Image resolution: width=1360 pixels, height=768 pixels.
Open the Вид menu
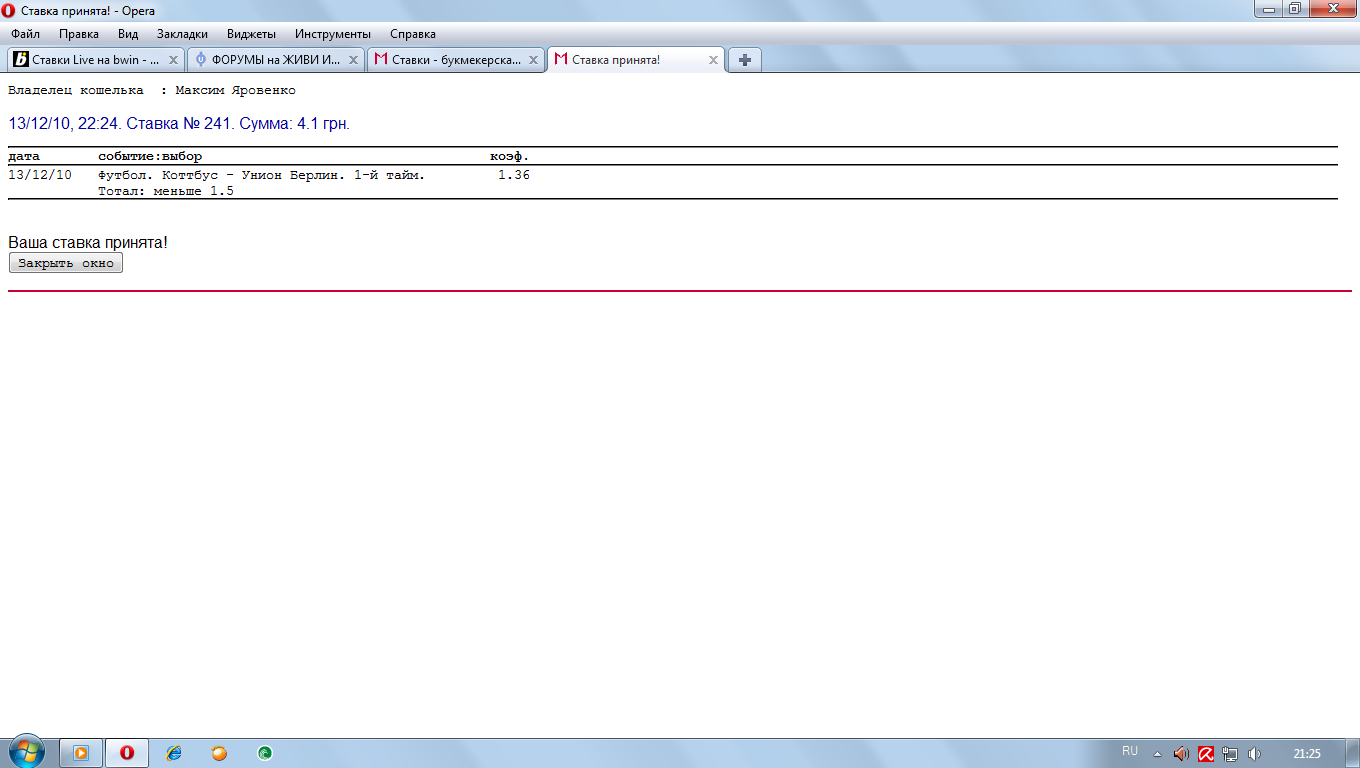128,33
